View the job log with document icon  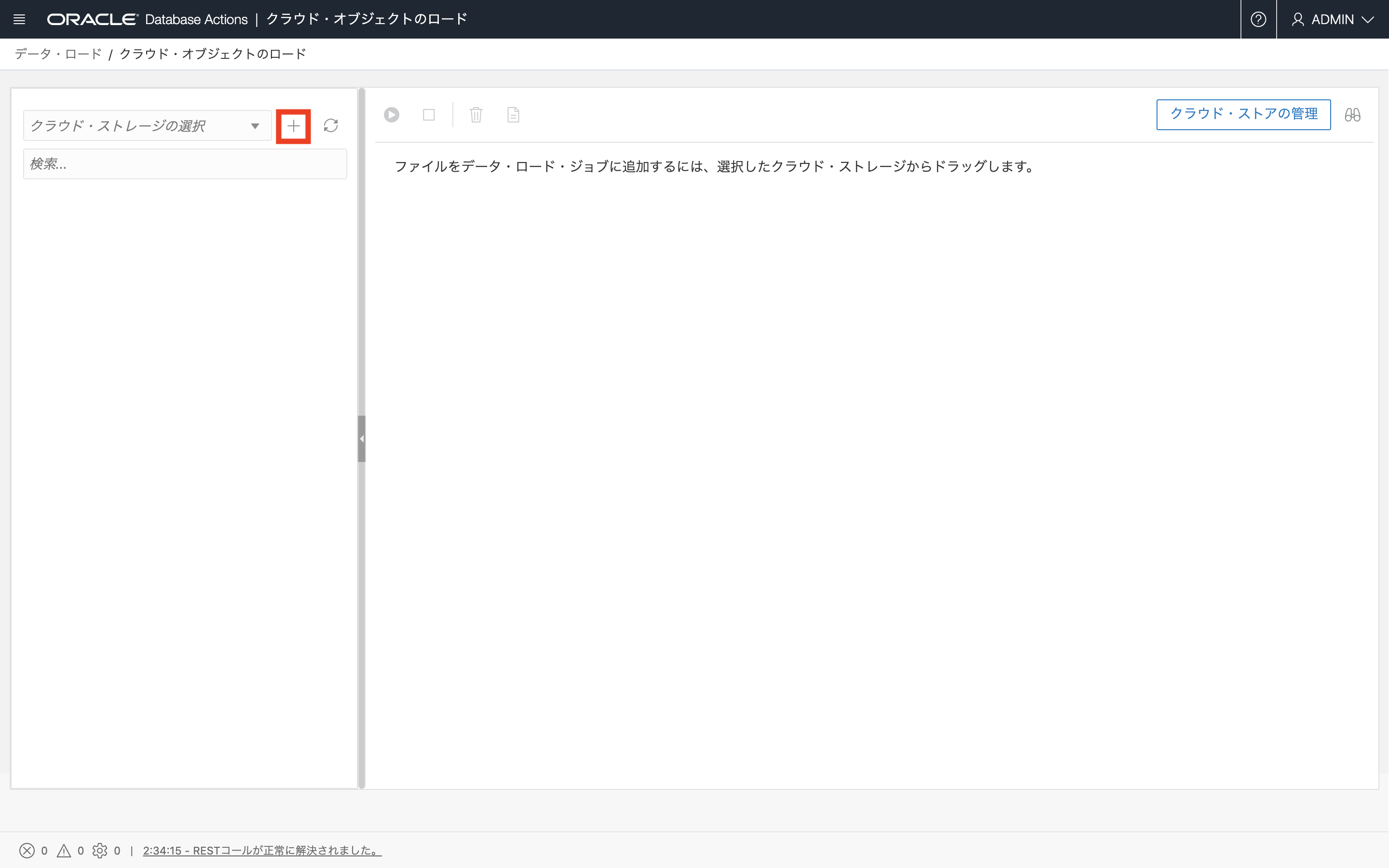(x=513, y=115)
